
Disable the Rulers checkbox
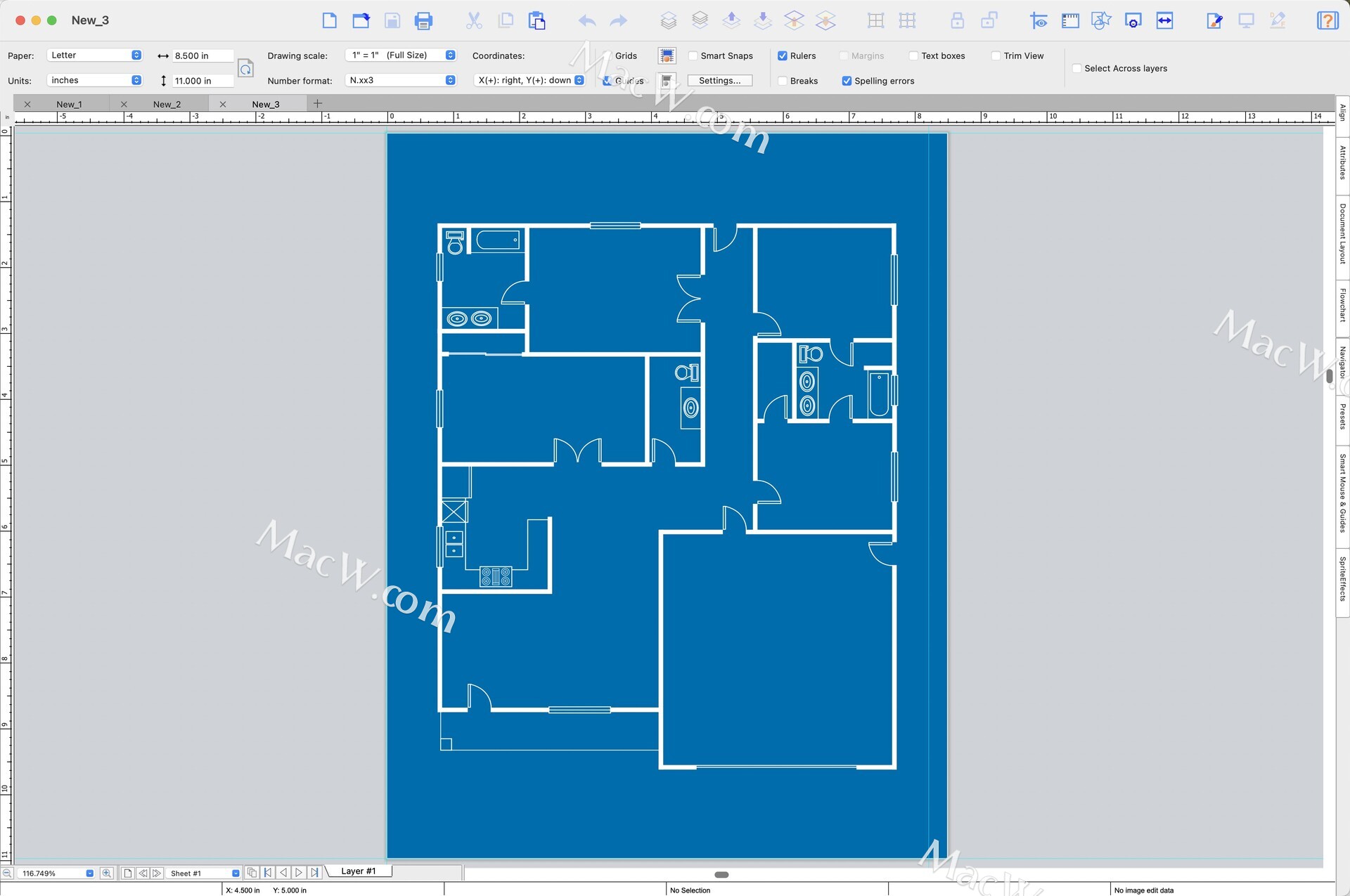(x=783, y=56)
